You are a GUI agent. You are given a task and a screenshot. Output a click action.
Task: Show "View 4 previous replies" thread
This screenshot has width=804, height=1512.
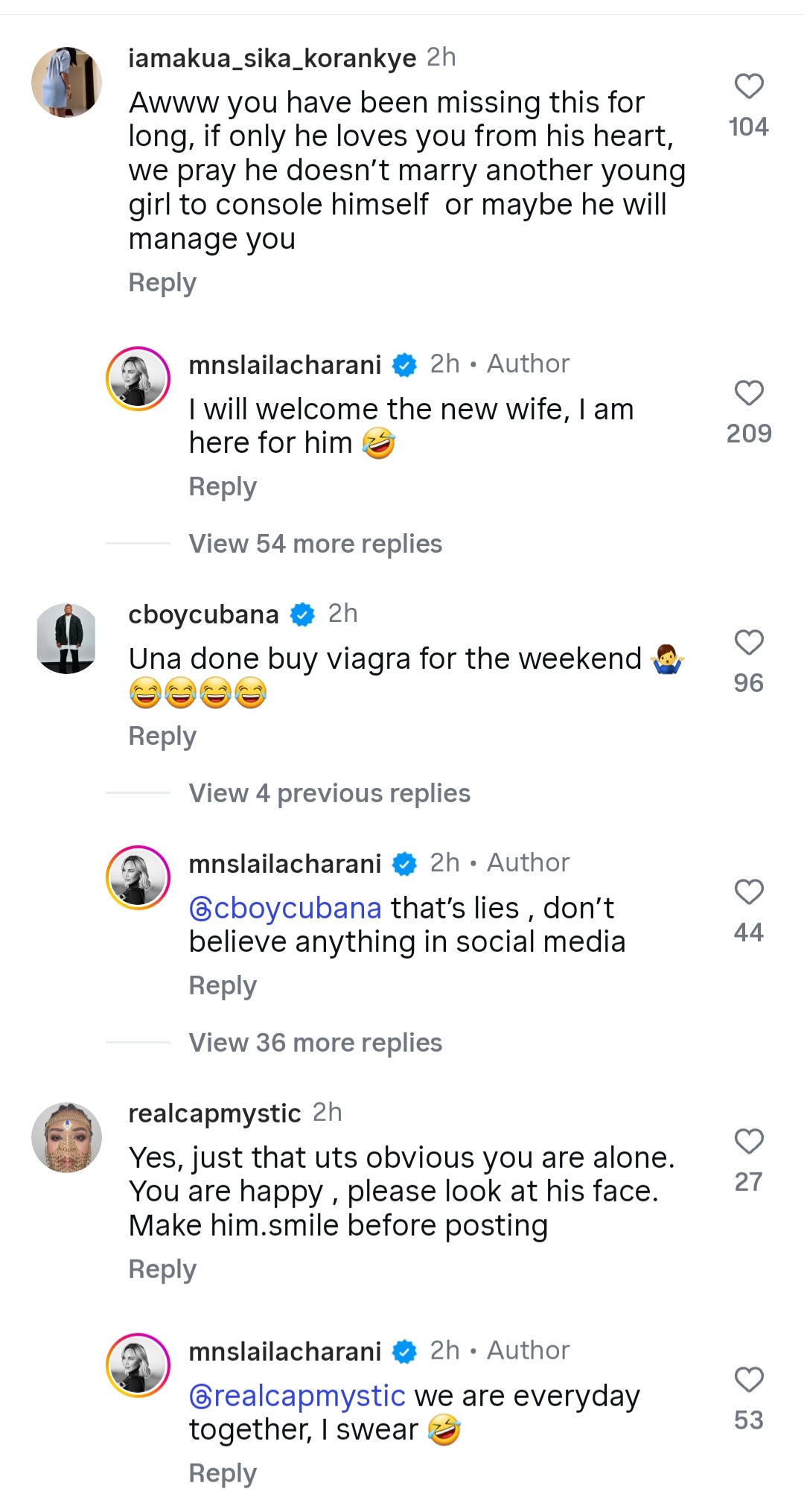coord(329,793)
